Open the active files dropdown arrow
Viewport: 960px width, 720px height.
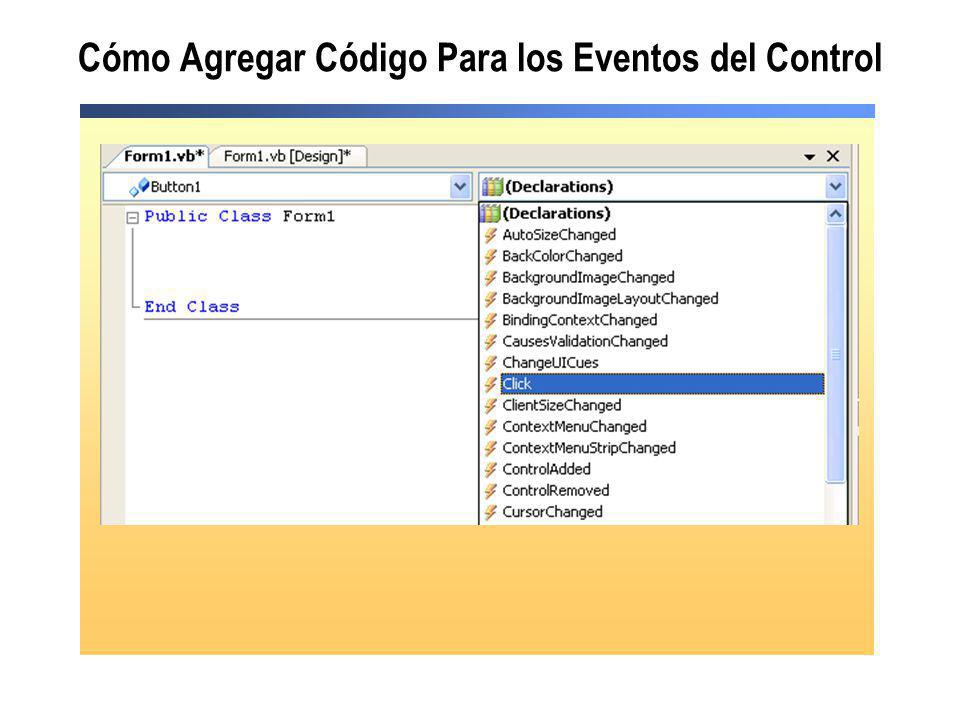click(809, 157)
